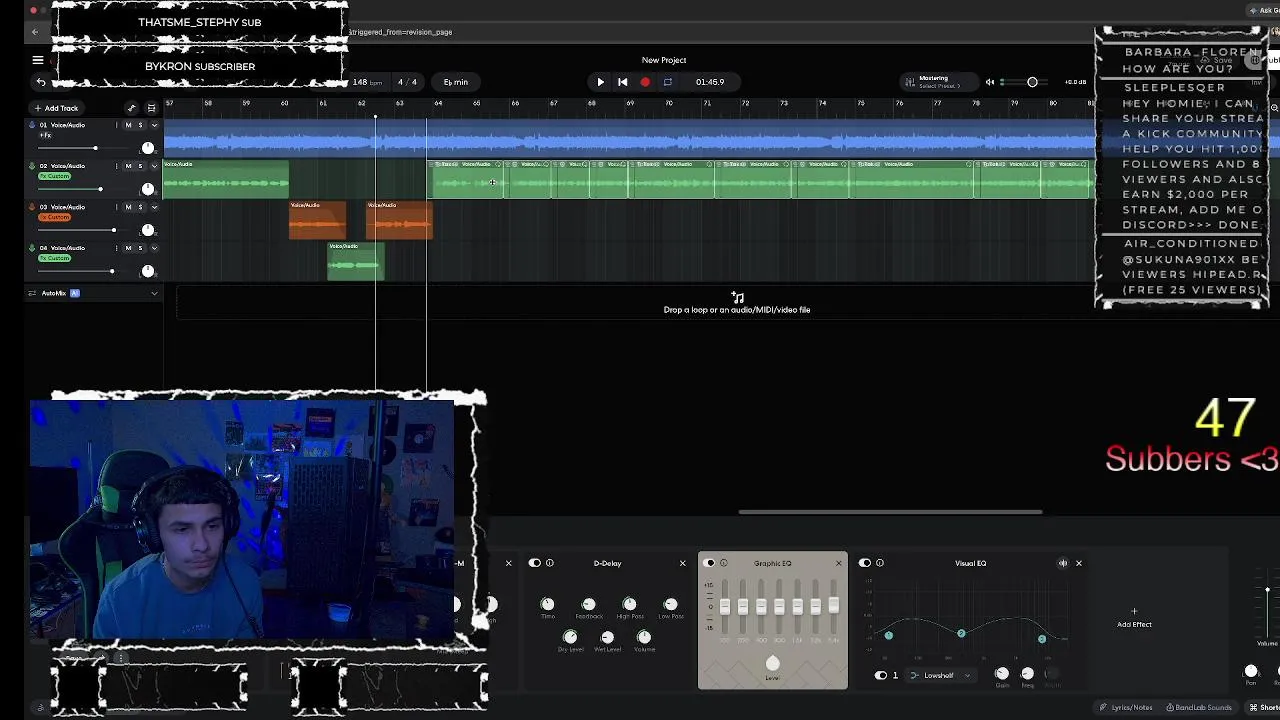Select green clip on track 04
1280x720 pixels.
(355, 261)
